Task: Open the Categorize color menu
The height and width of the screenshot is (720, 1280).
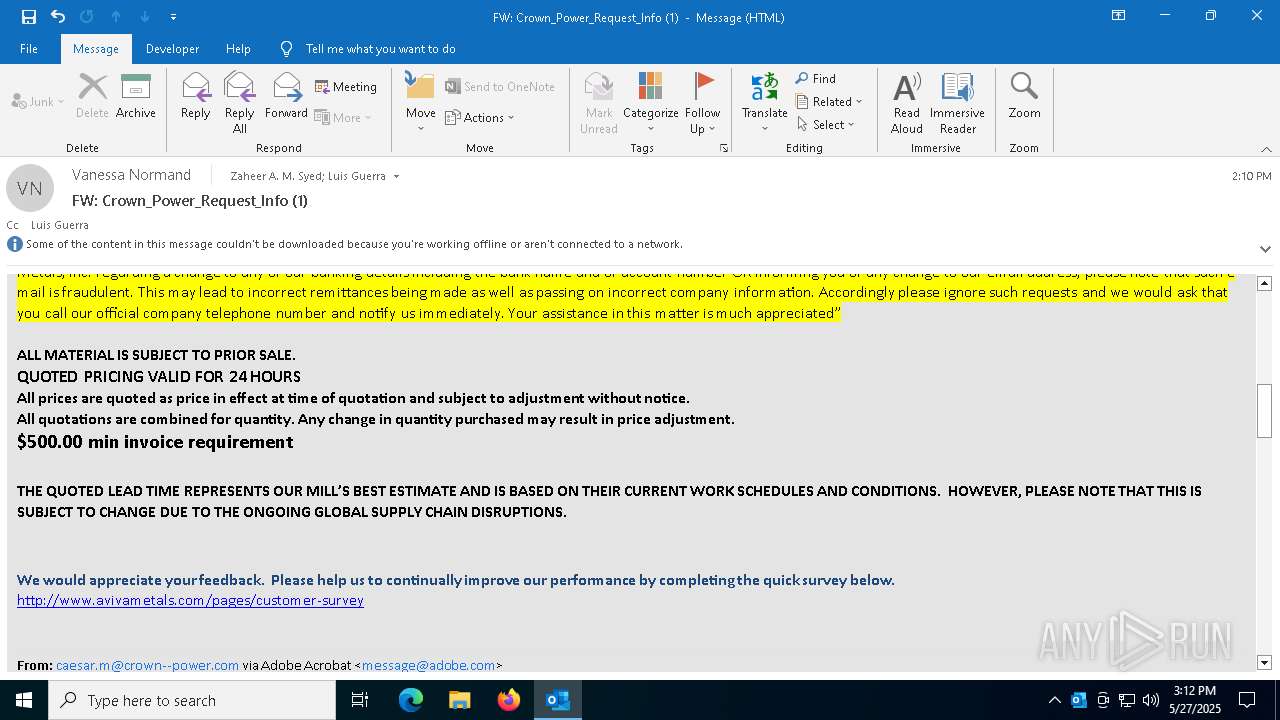Action: (651, 103)
